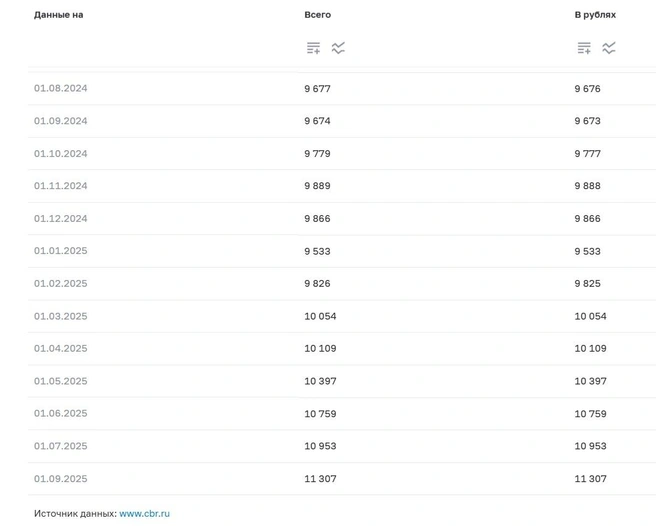The image size is (656, 526).
Task: Select the 01.09.2024 date cell
Action: [x=61, y=121]
